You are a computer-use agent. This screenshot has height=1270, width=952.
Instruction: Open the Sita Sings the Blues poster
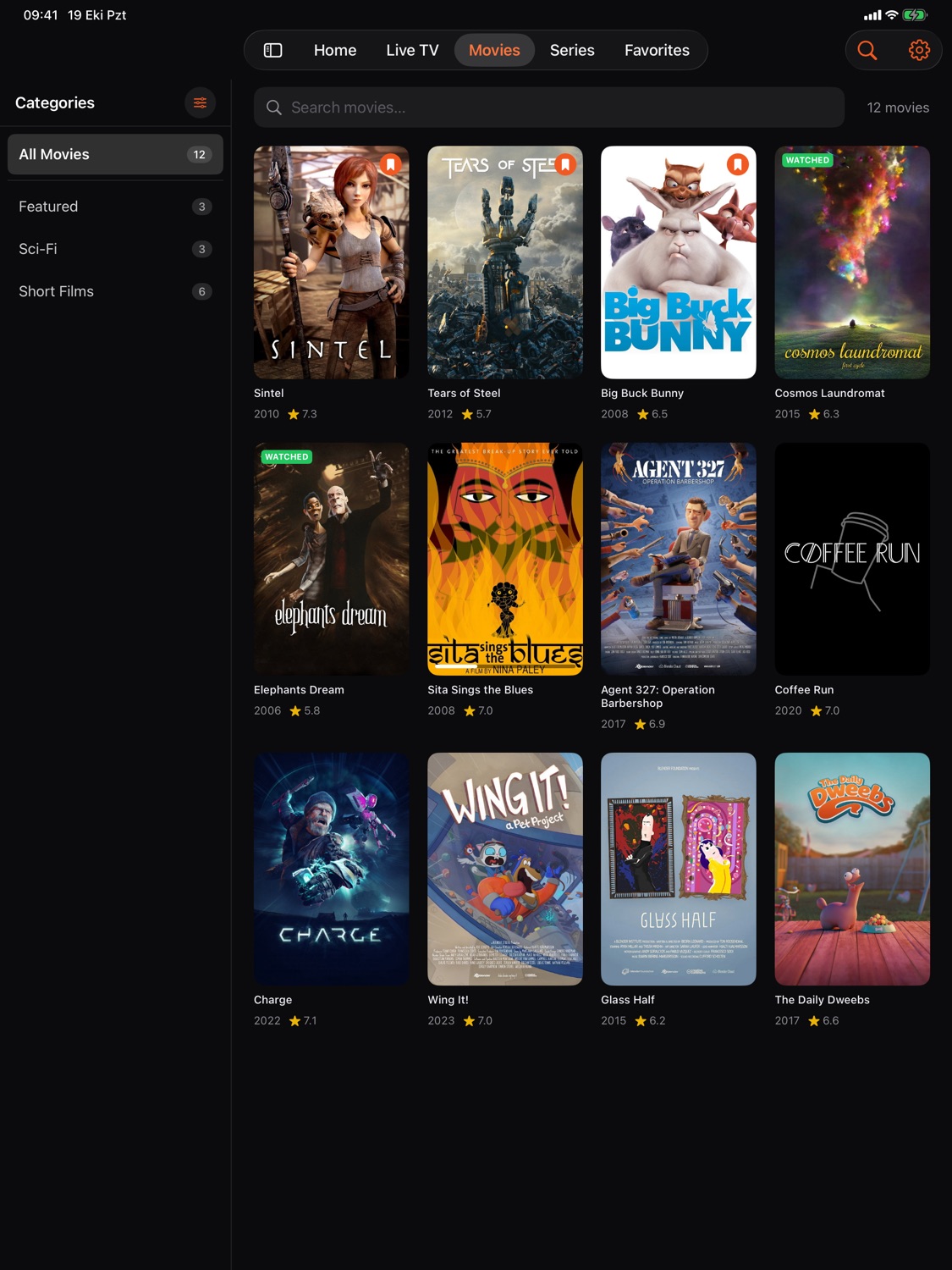[505, 559]
